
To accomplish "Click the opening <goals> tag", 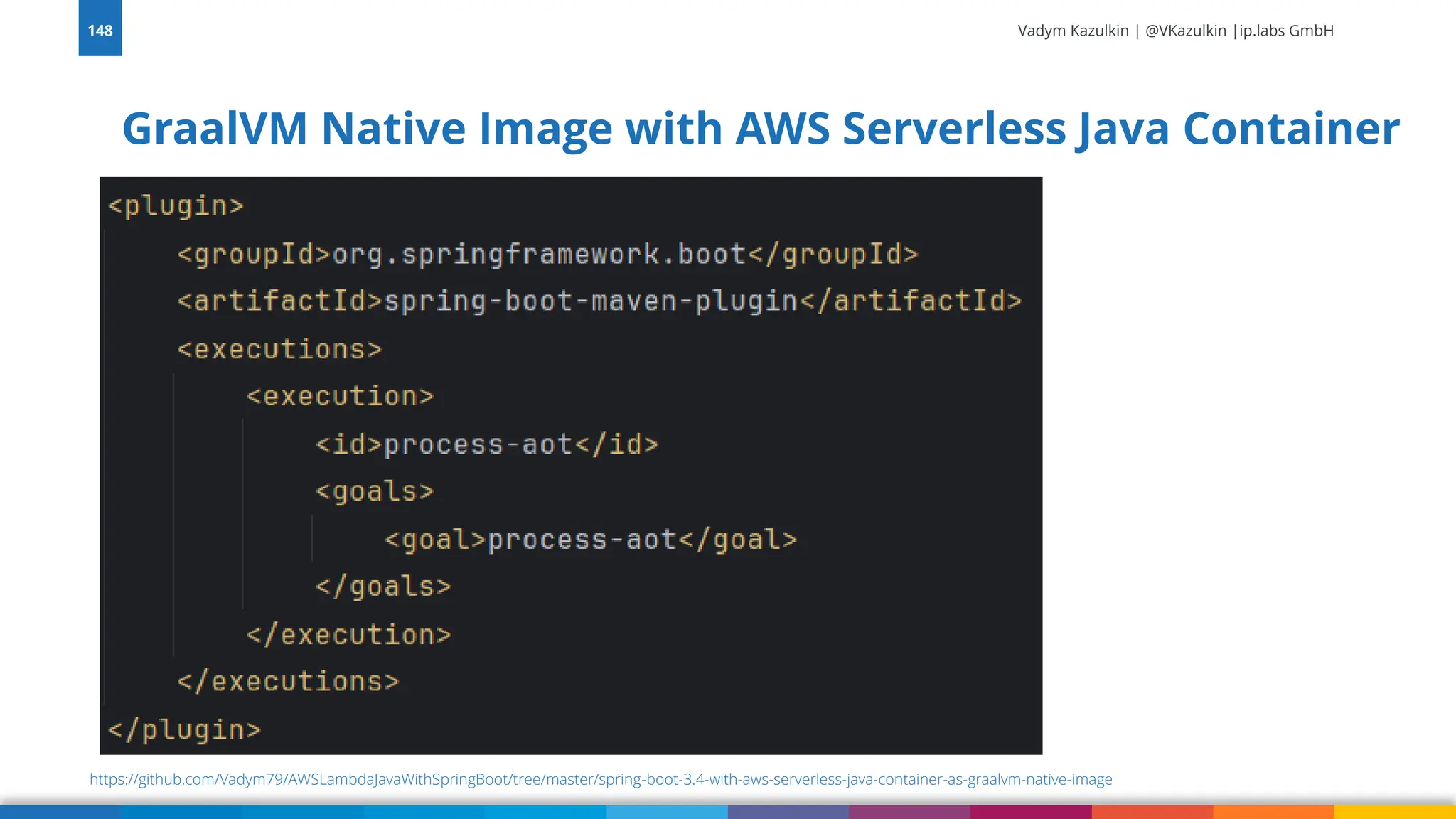I will [375, 492].
